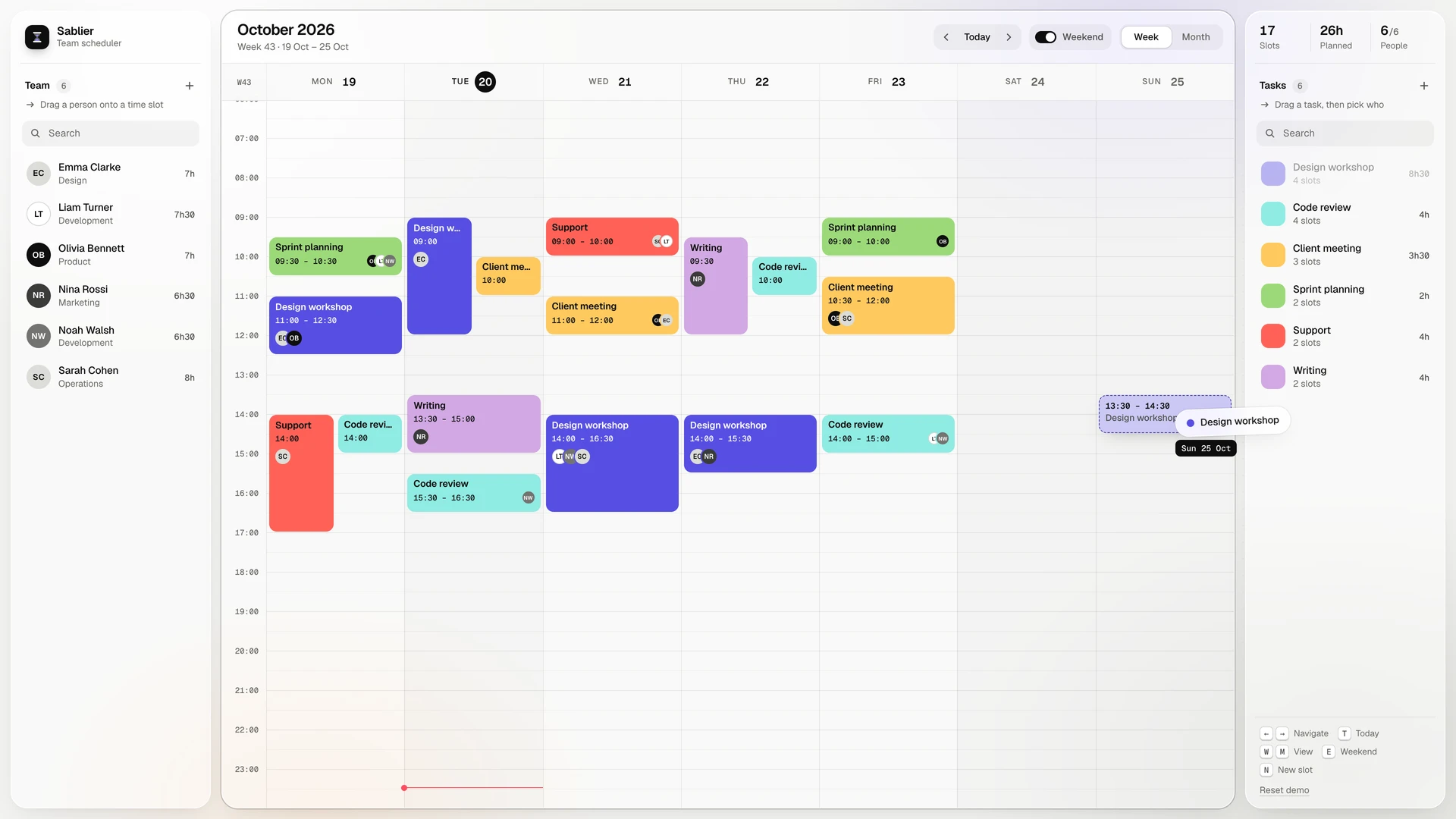
Task: Click LT avatar on Wednesday Support slot
Action: click(667, 242)
